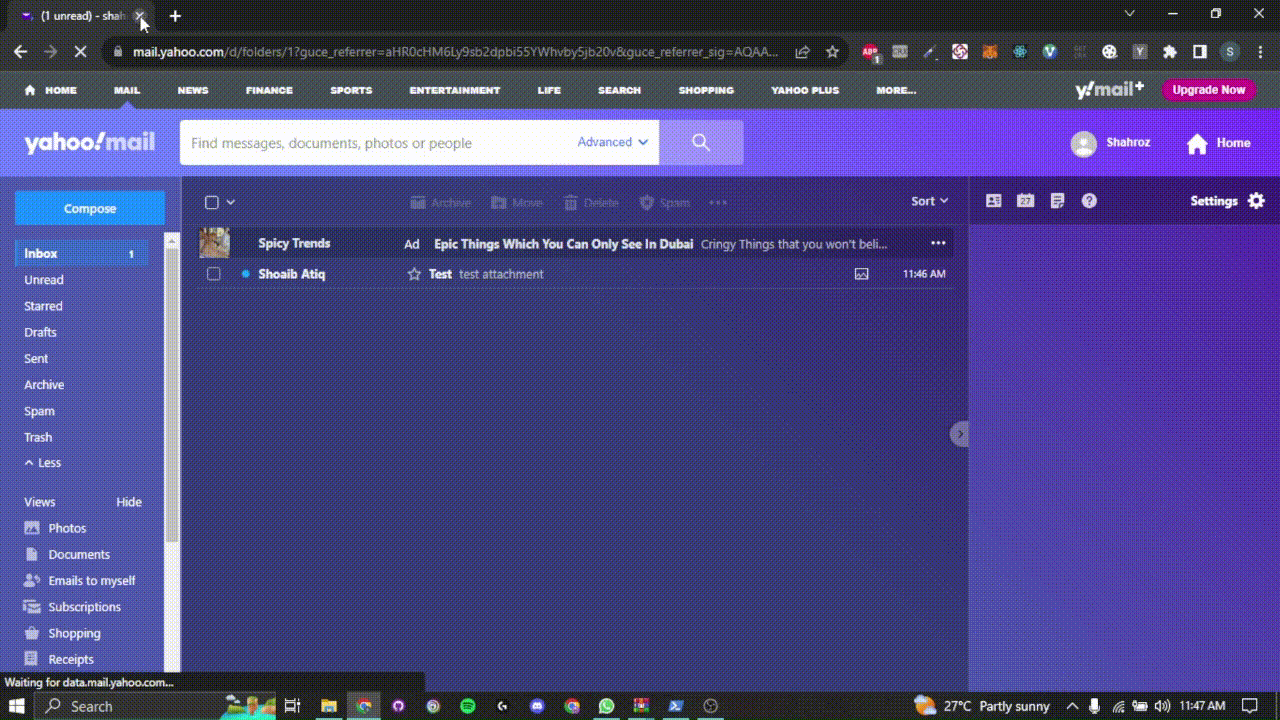Show hidden system tray icons arrow
1280x720 pixels.
pos(1072,706)
